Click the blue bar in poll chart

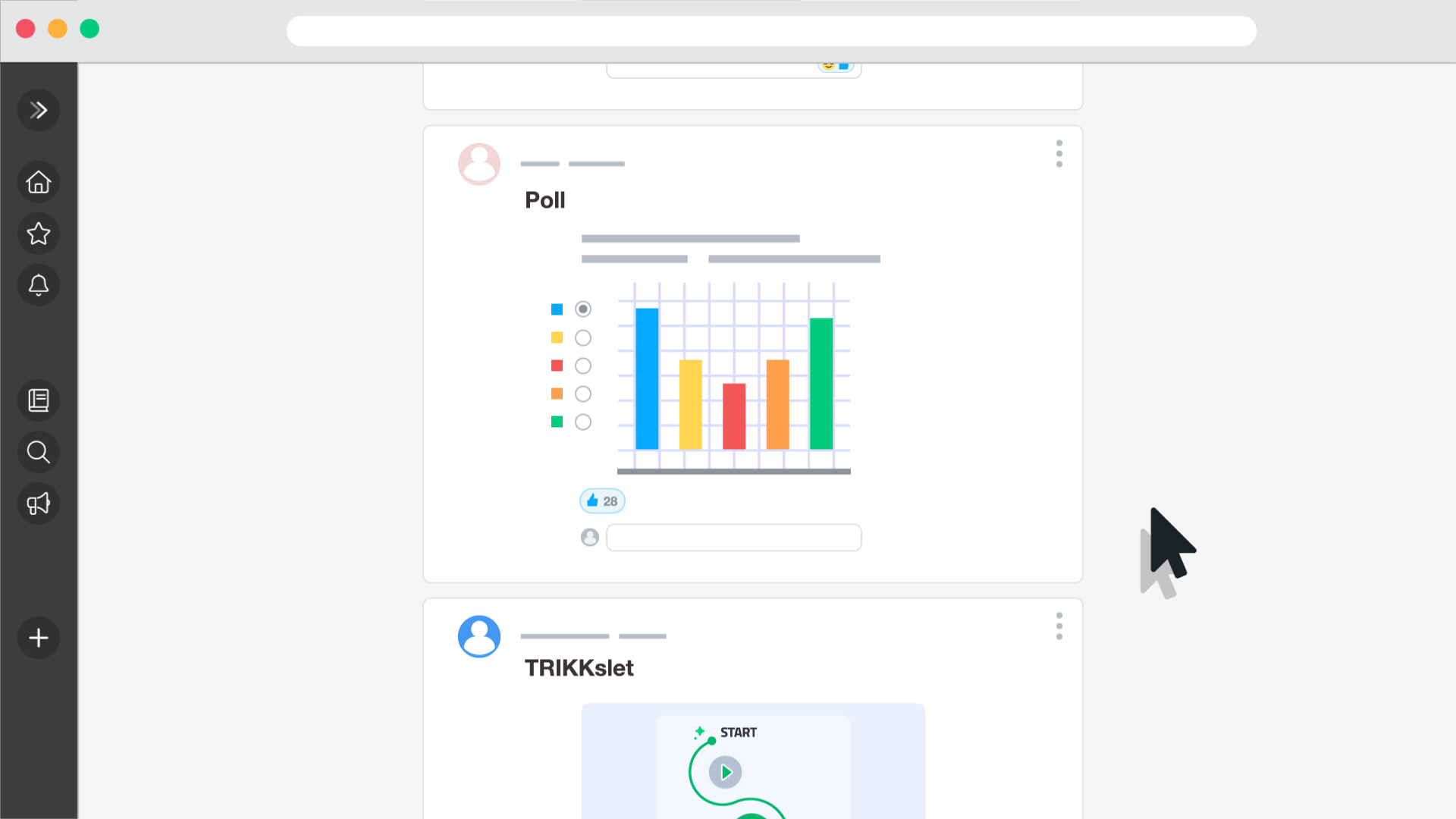pos(647,379)
